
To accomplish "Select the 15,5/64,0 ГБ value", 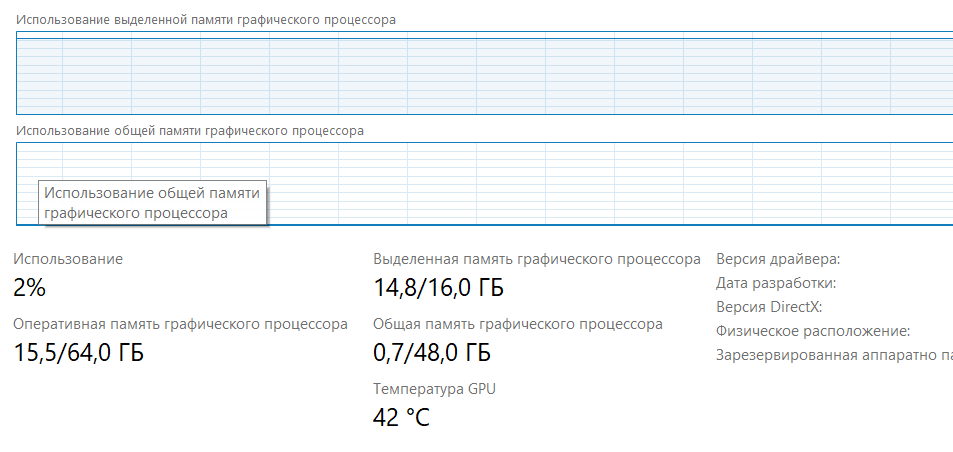I will 78,352.
